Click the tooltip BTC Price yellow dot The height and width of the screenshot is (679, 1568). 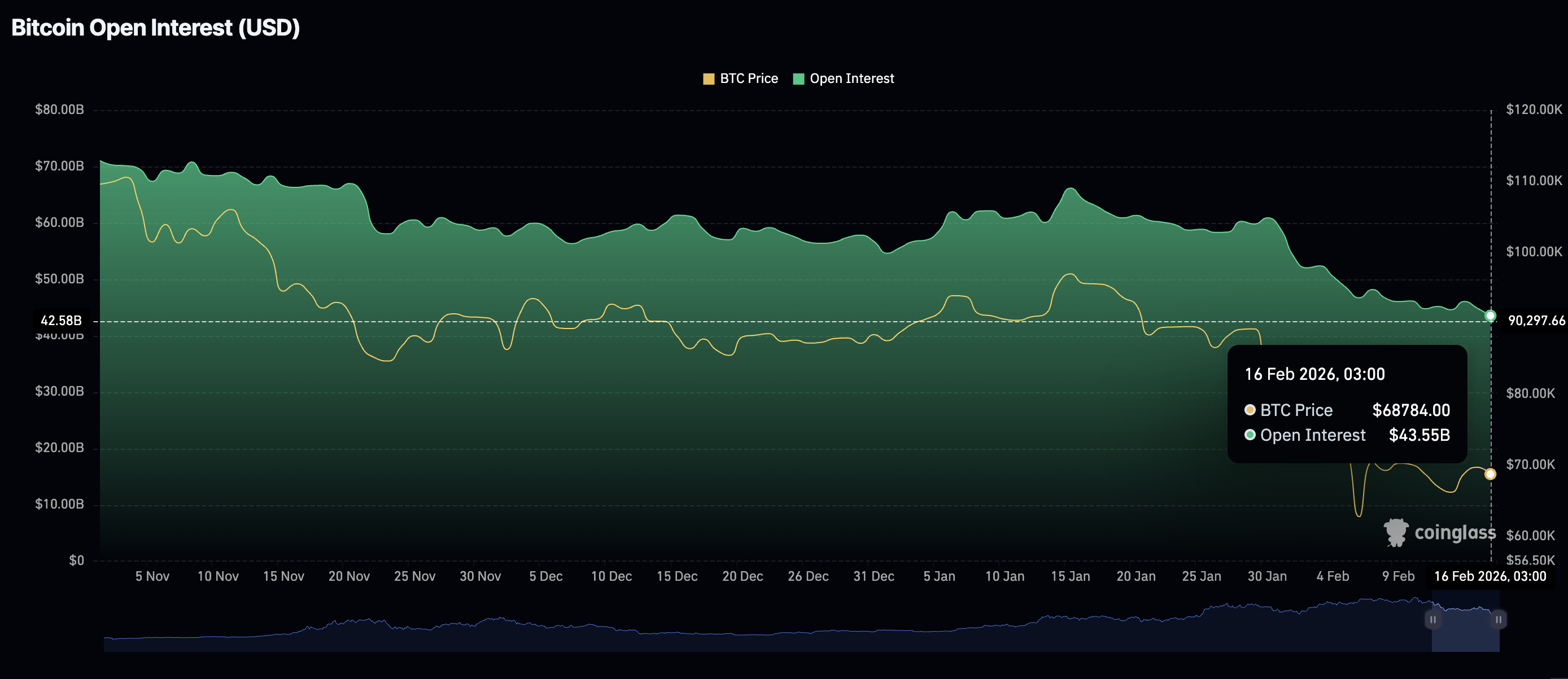coord(1250,410)
